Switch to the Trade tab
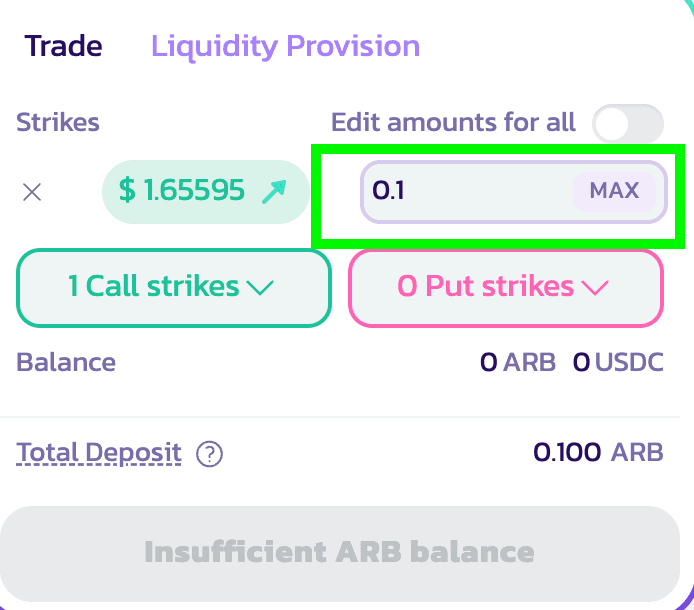This screenshot has width=694, height=610. click(64, 46)
